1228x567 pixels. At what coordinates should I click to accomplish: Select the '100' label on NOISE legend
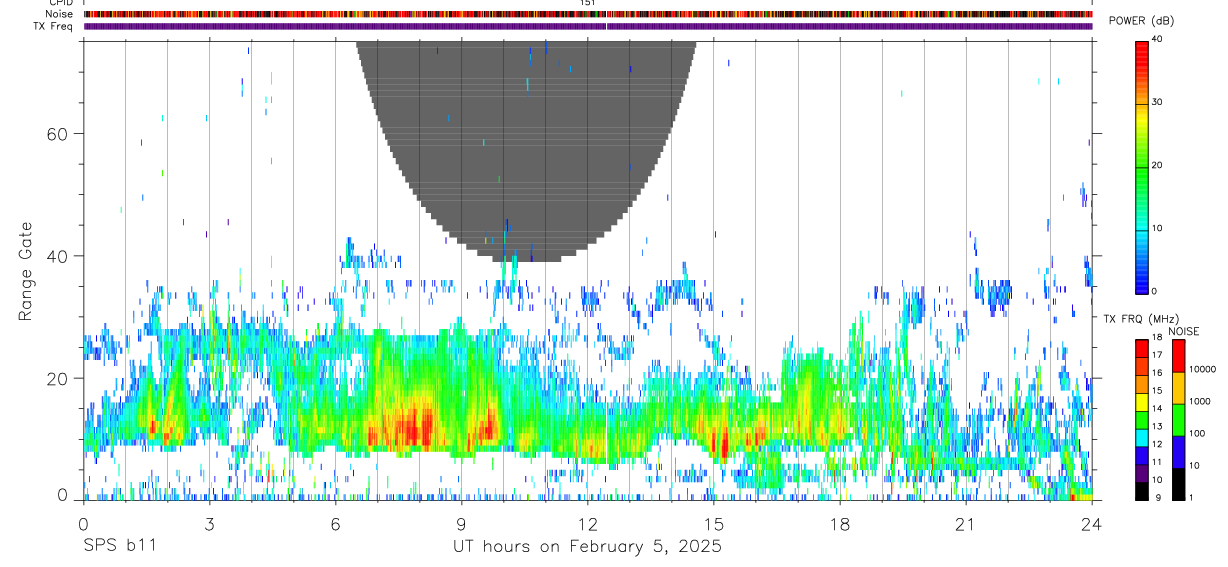pyautogui.click(x=1198, y=434)
